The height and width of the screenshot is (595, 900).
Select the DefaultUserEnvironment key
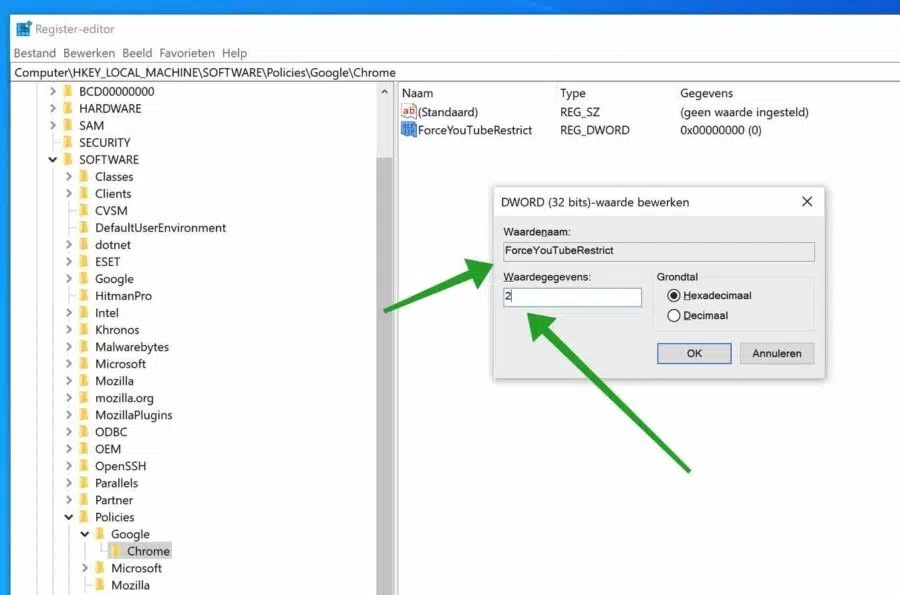(x=161, y=228)
